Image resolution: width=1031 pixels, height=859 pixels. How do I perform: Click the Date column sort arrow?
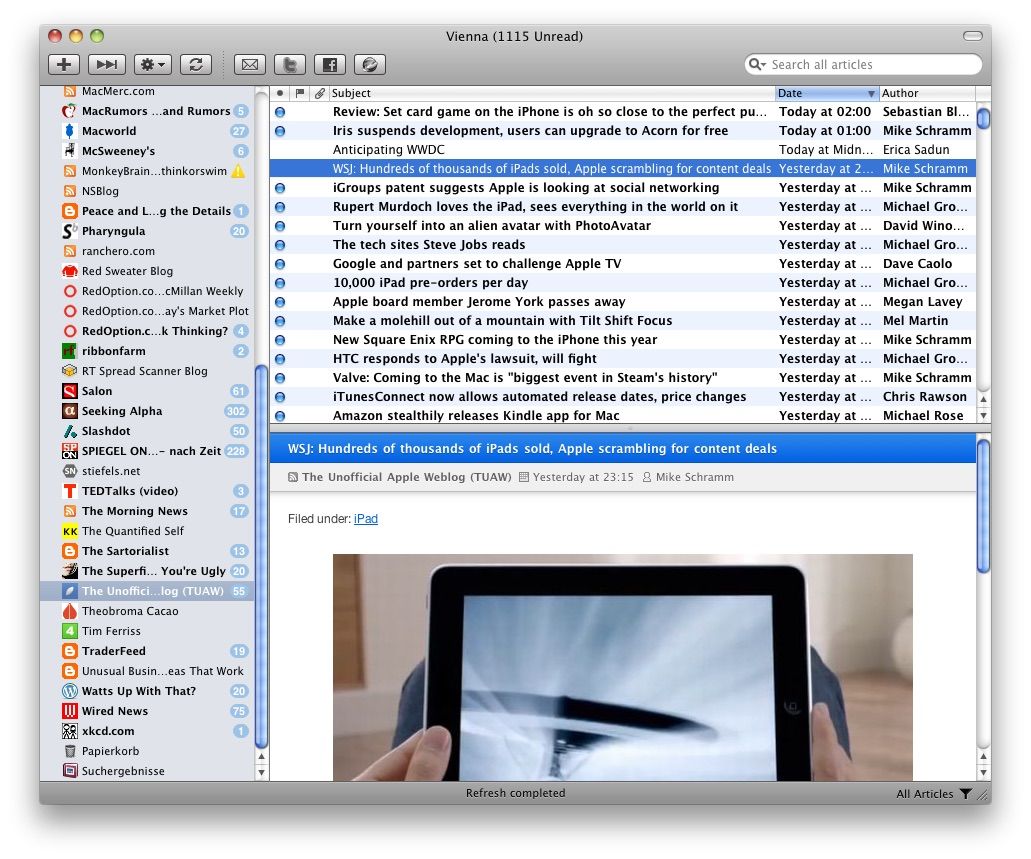click(x=871, y=93)
